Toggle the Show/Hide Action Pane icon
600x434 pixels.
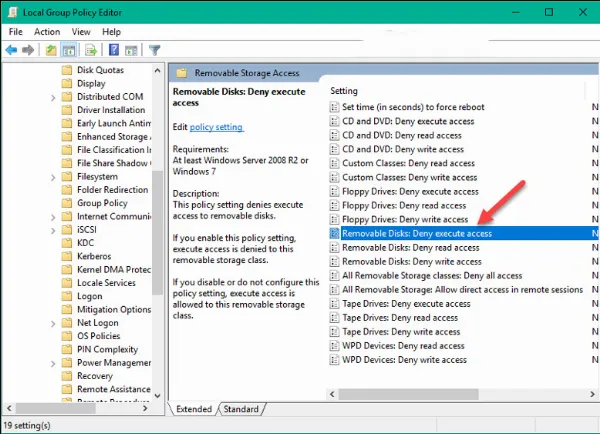(x=132, y=49)
